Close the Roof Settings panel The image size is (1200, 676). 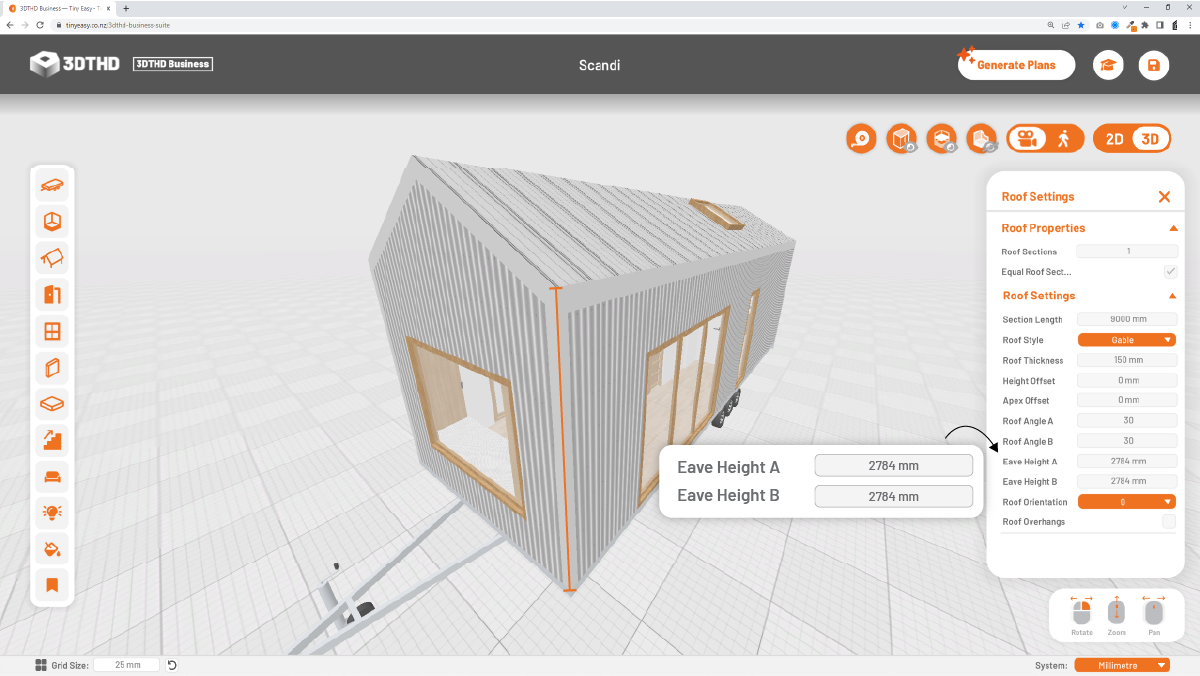(x=1164, y=197)
